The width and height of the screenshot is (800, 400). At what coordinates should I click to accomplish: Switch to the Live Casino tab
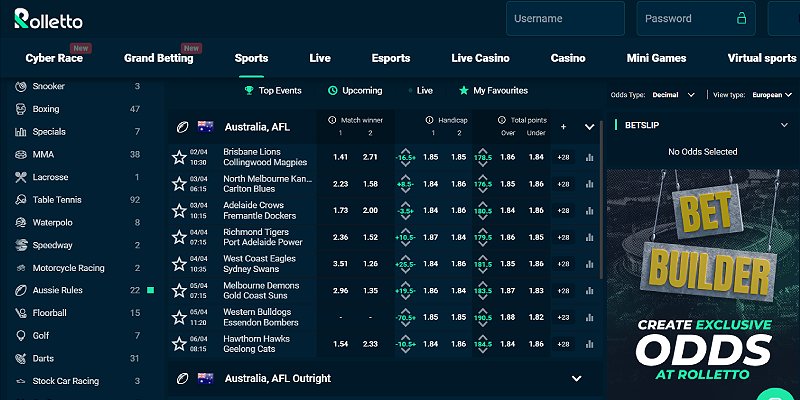480,58
